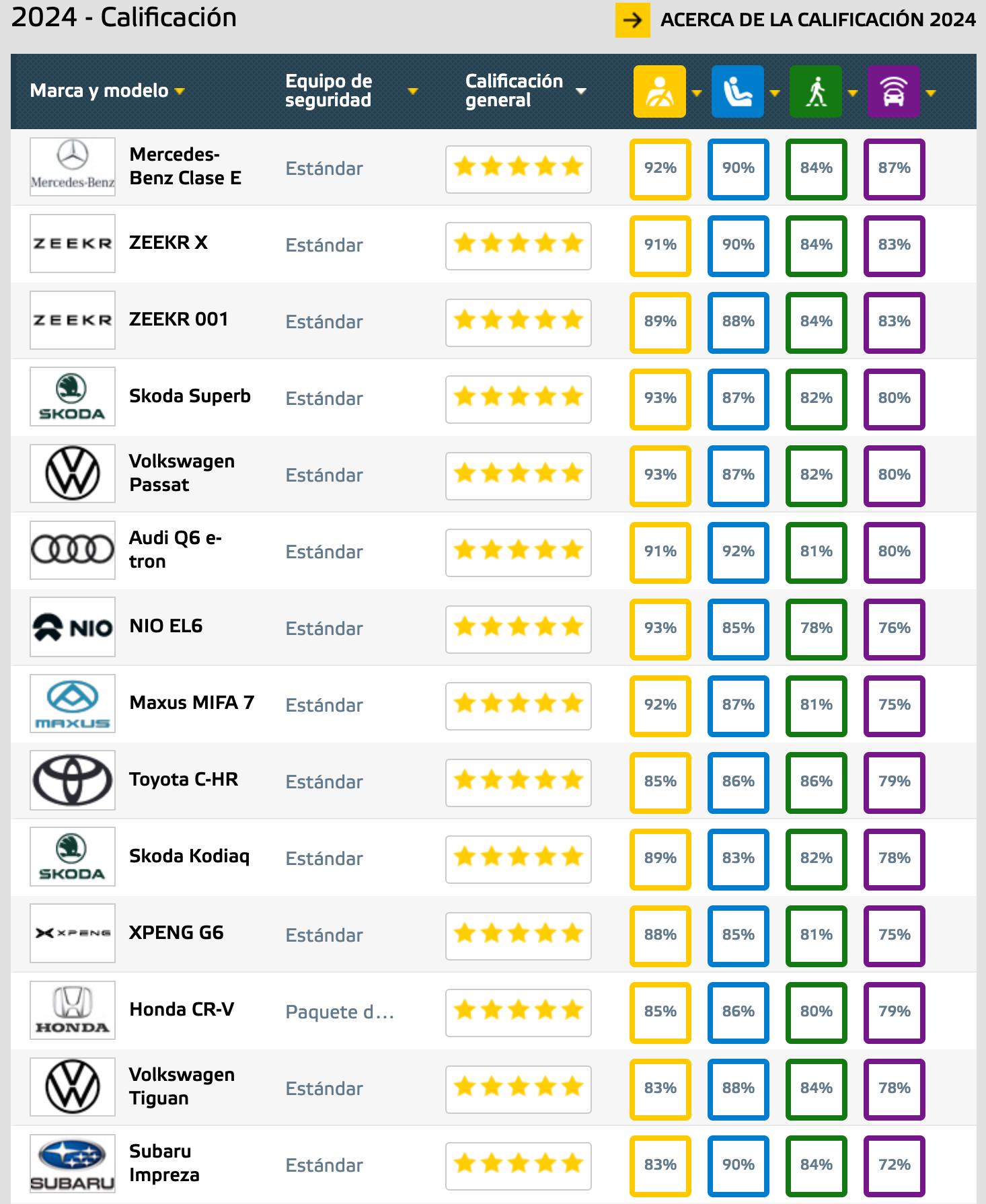The width and height of the screenshot is (986, 1204).
Task: Open the Calificación general sorting dropdown
Action: pyautogui.click(x=580, y=89)
